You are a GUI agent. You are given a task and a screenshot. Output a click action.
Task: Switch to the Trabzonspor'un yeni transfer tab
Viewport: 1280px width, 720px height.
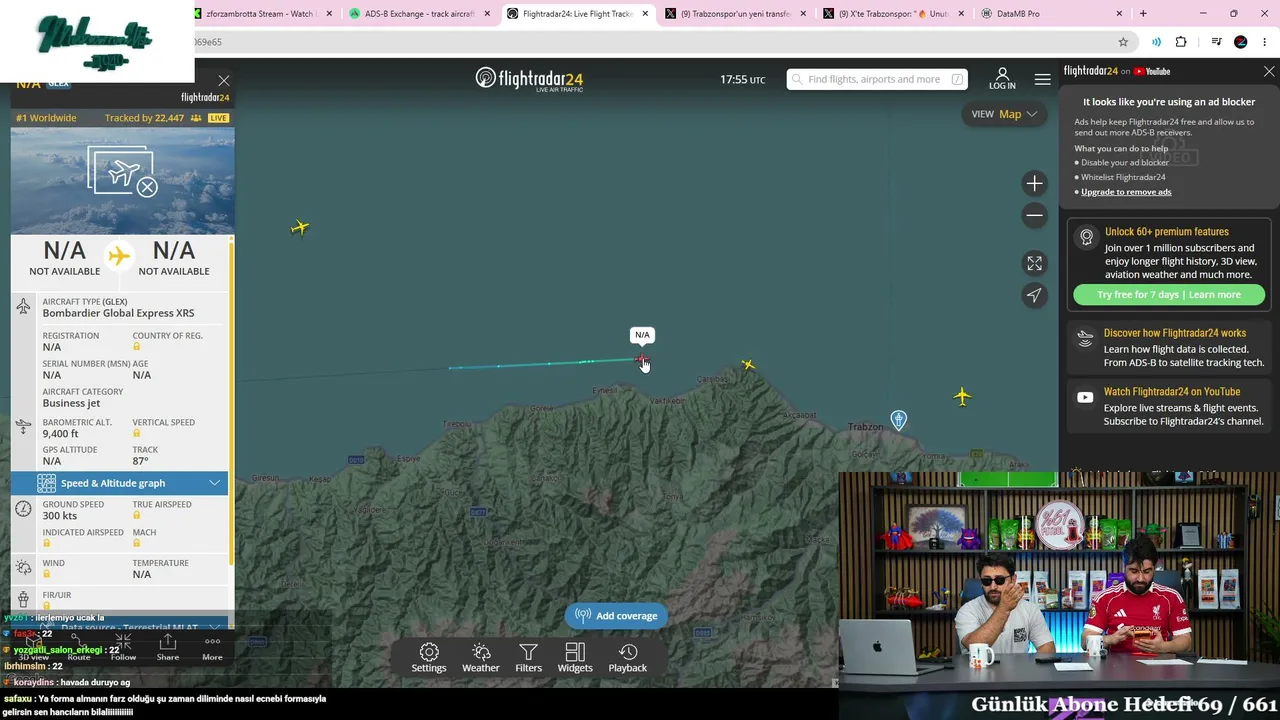point(735,14)
